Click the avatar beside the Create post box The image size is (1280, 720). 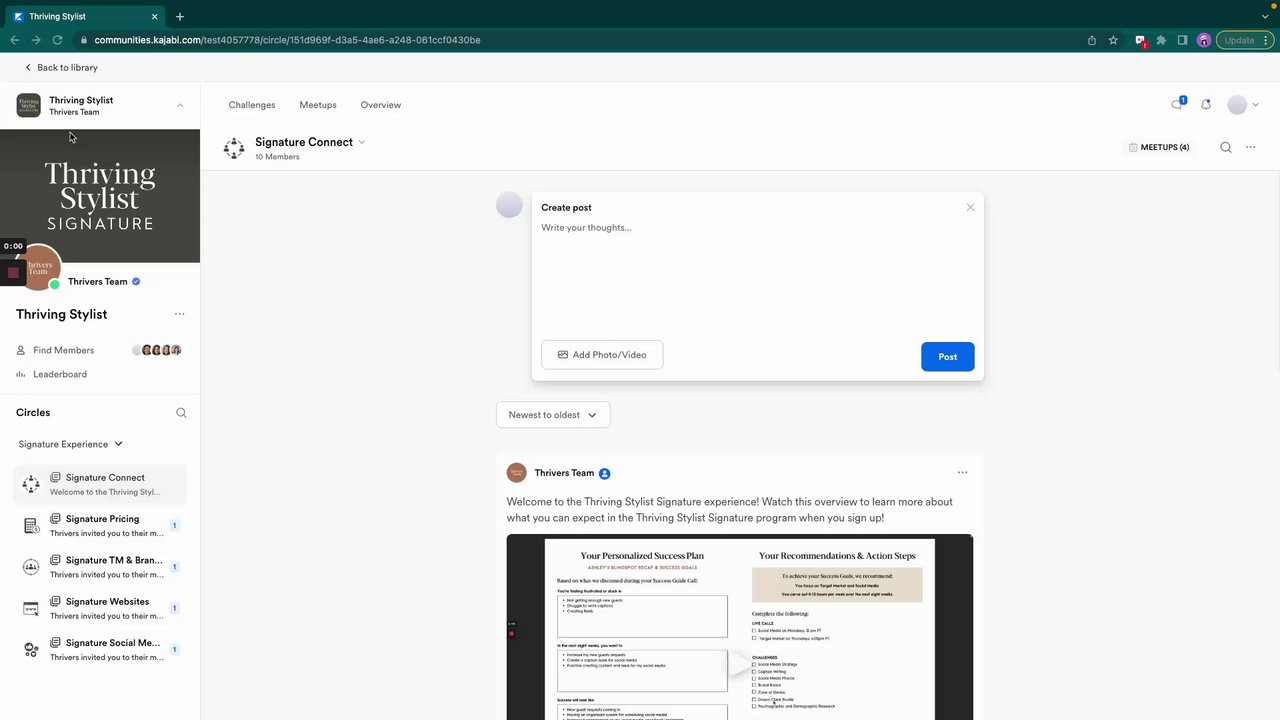coord(509,205)
